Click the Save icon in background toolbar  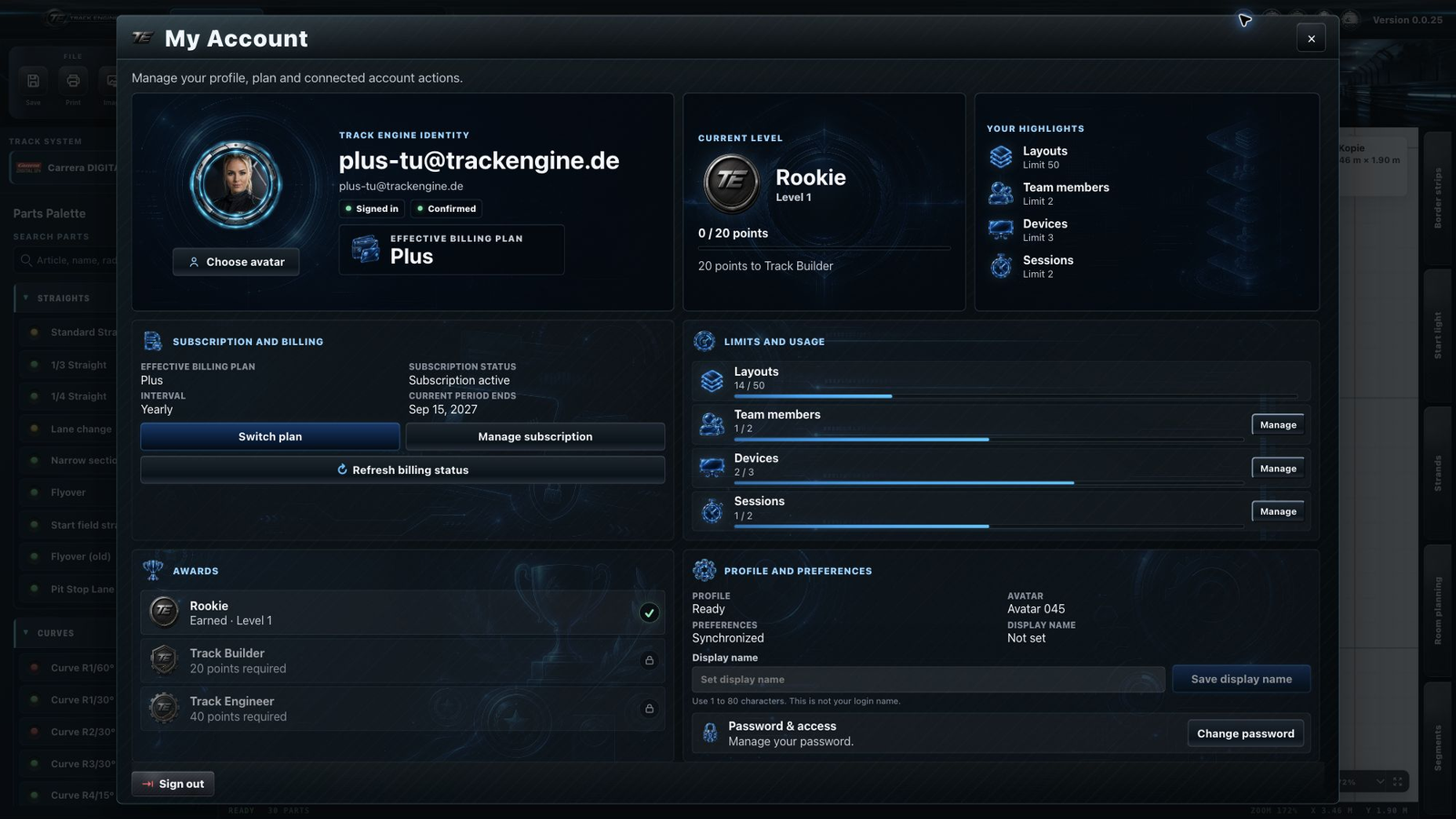[x=33, y=81]
